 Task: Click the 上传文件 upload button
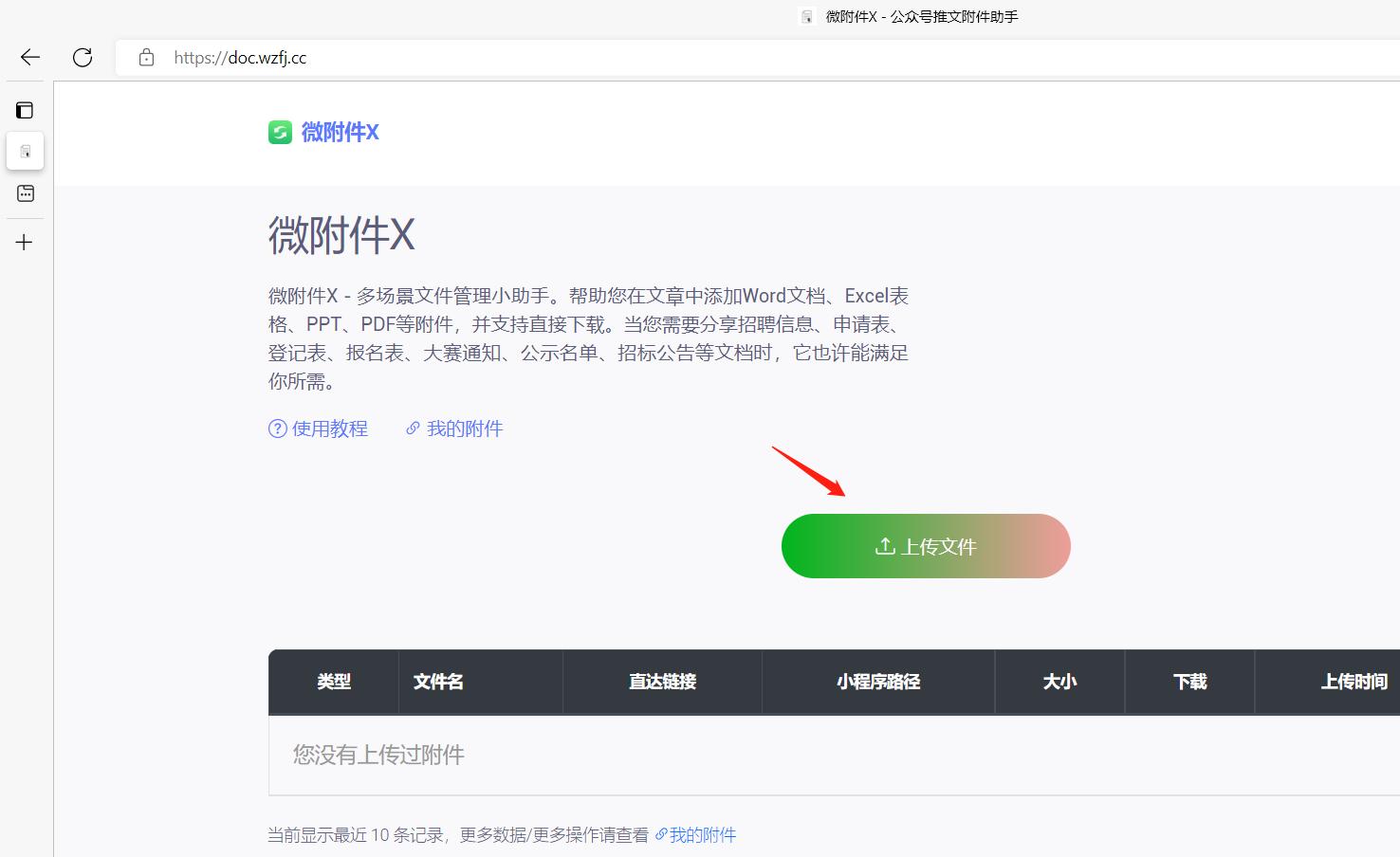pos(925,546)
